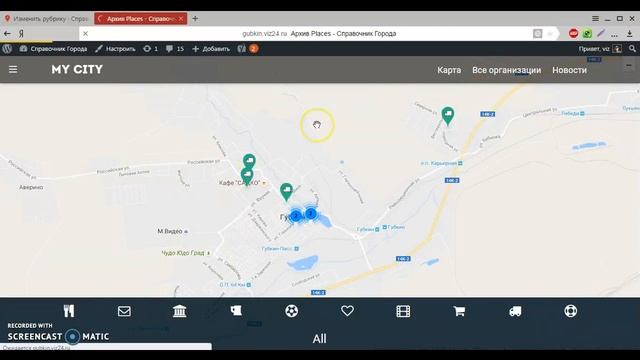Select the heart category icon

click(347, 311)
